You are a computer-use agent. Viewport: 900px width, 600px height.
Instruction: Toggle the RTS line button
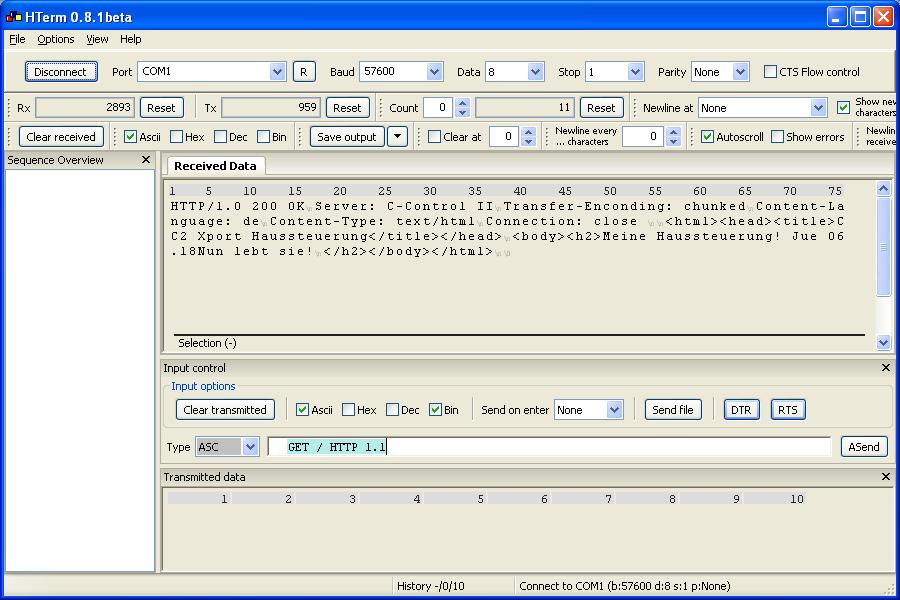(788, 410)
